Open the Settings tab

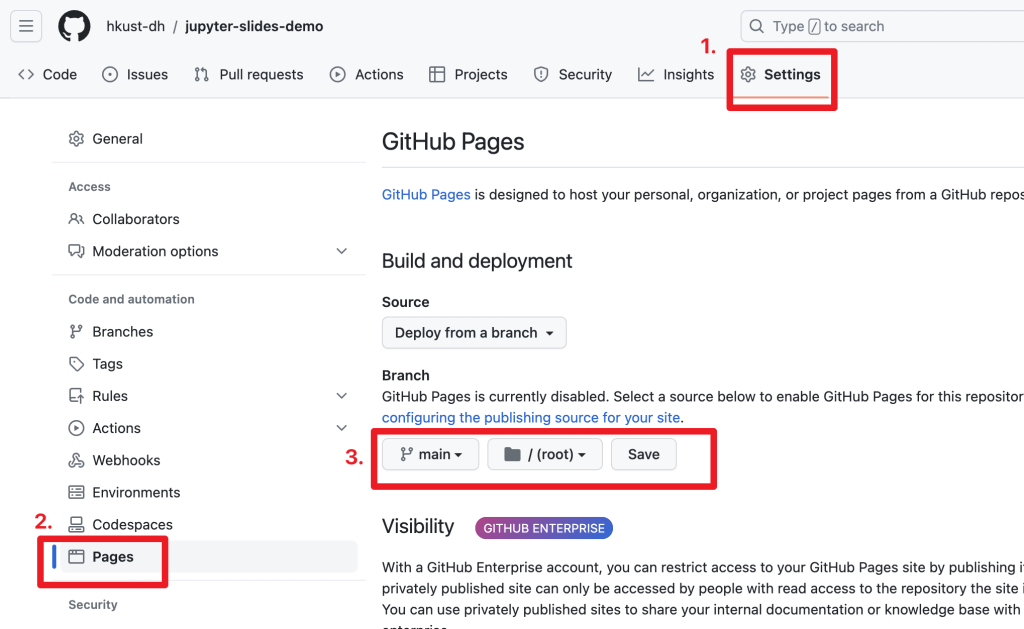point(780,74)
